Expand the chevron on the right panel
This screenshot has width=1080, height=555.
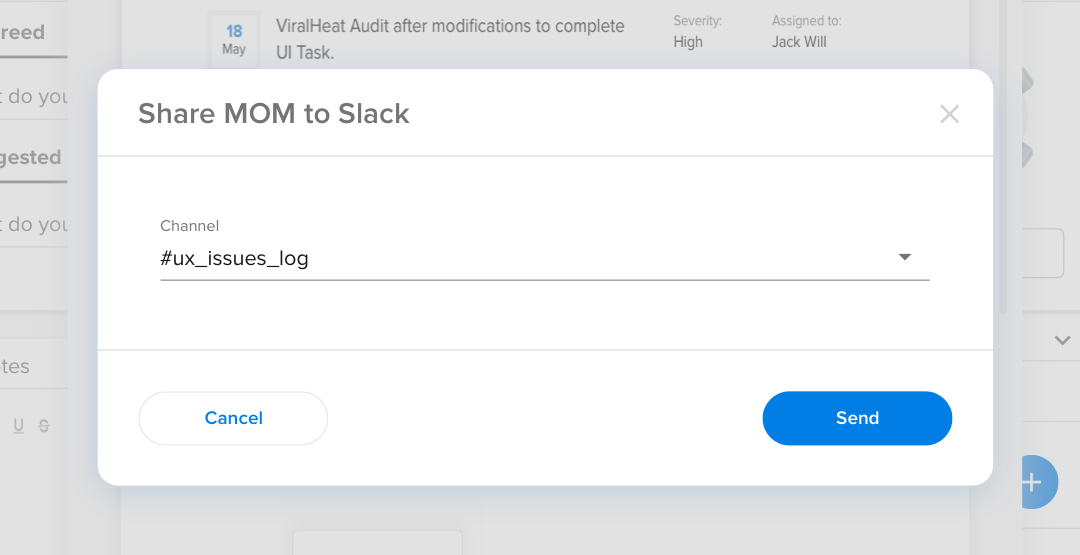[x=1062, y=341]
